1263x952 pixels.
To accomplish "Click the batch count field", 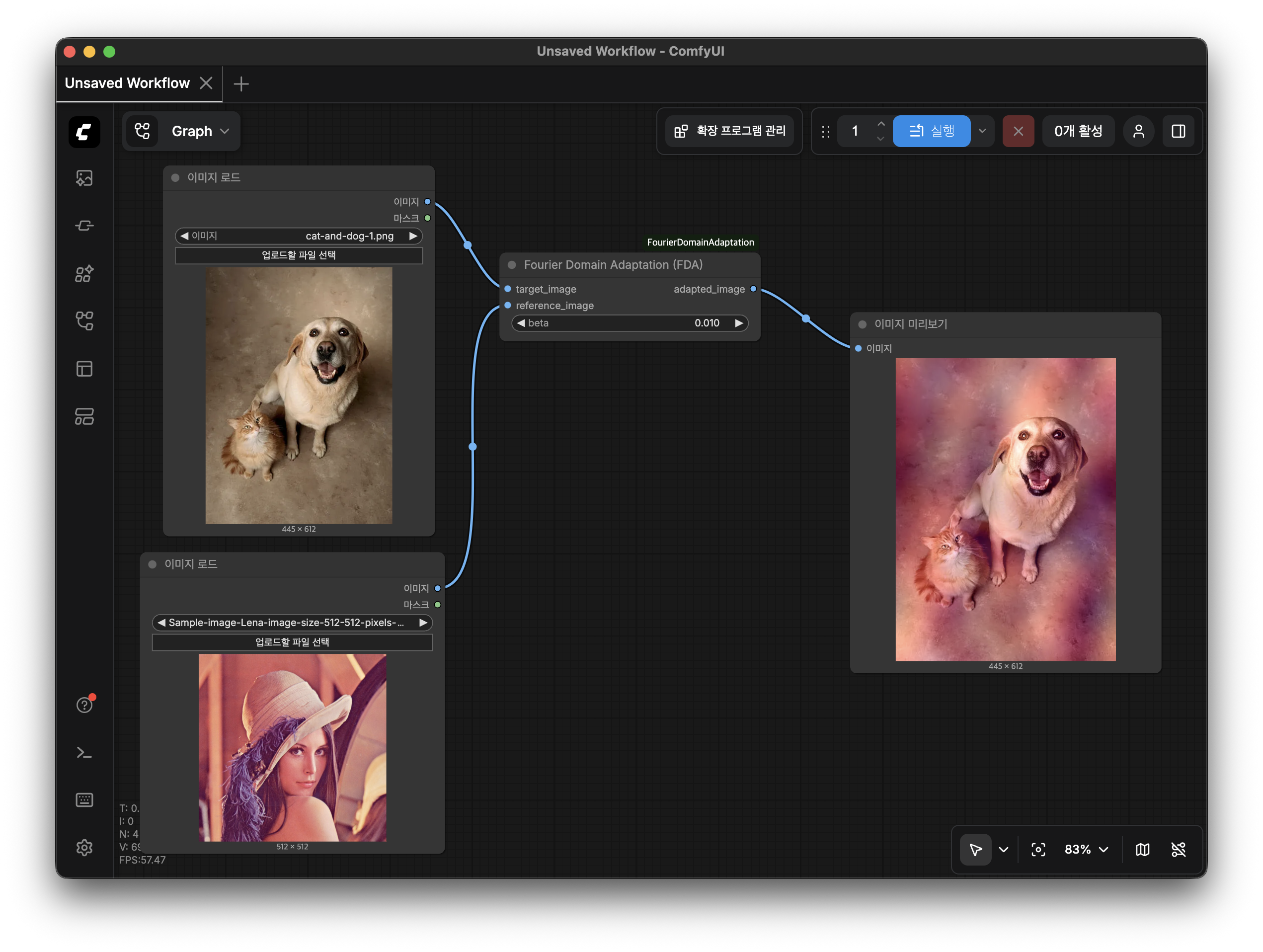I will pyautogui.click(x=855, y=131).
